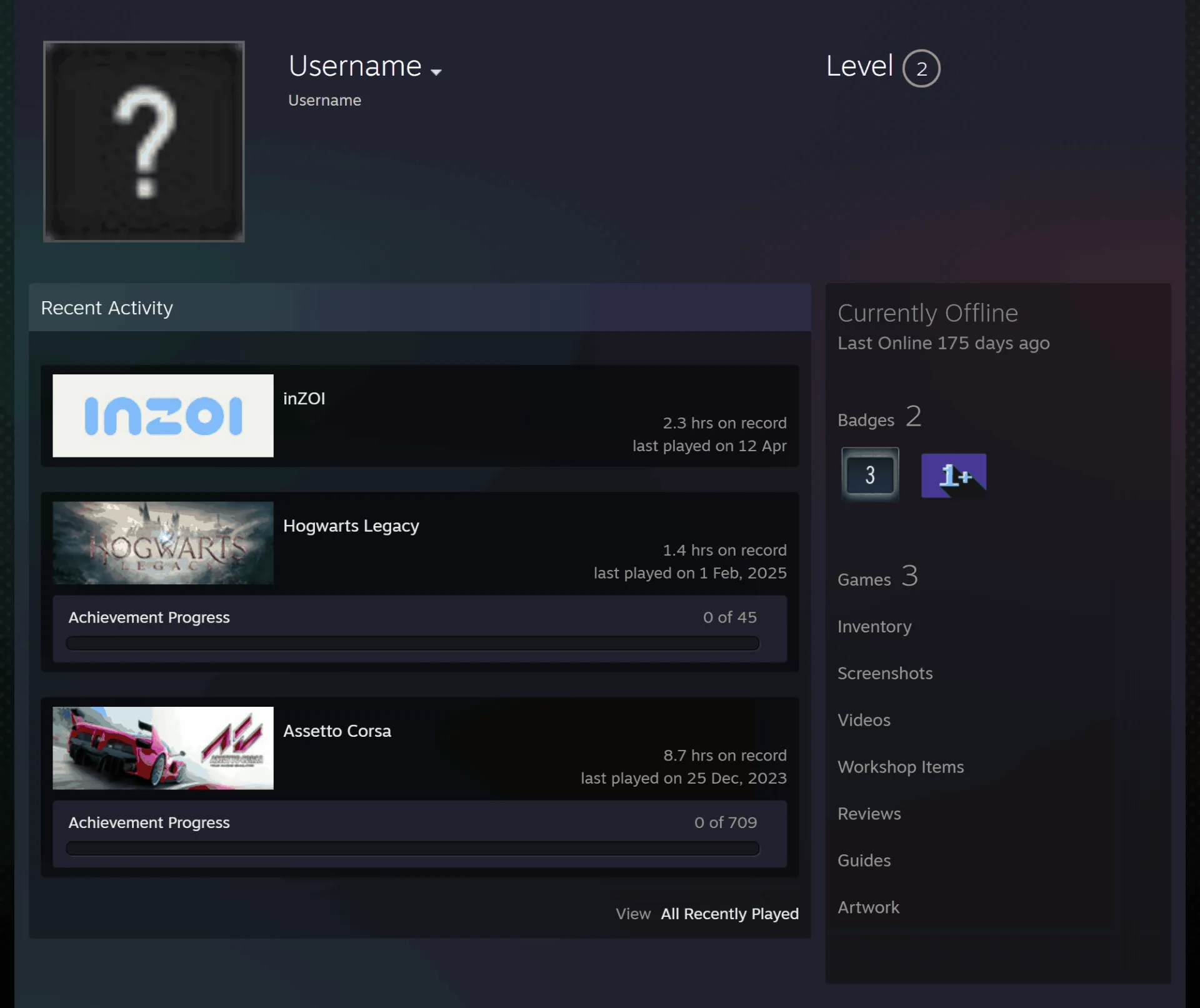Click the Level label text
The width and height of the screenshot is (1200, 1008).
(859, 66)
